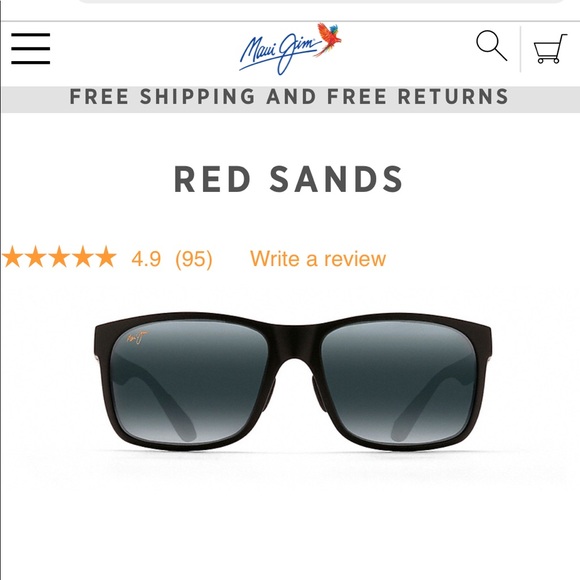Image resolution: width=580 pixels, height=580 pixels.
Task: Click the search magnifier icon
Action: click(491, 45)
